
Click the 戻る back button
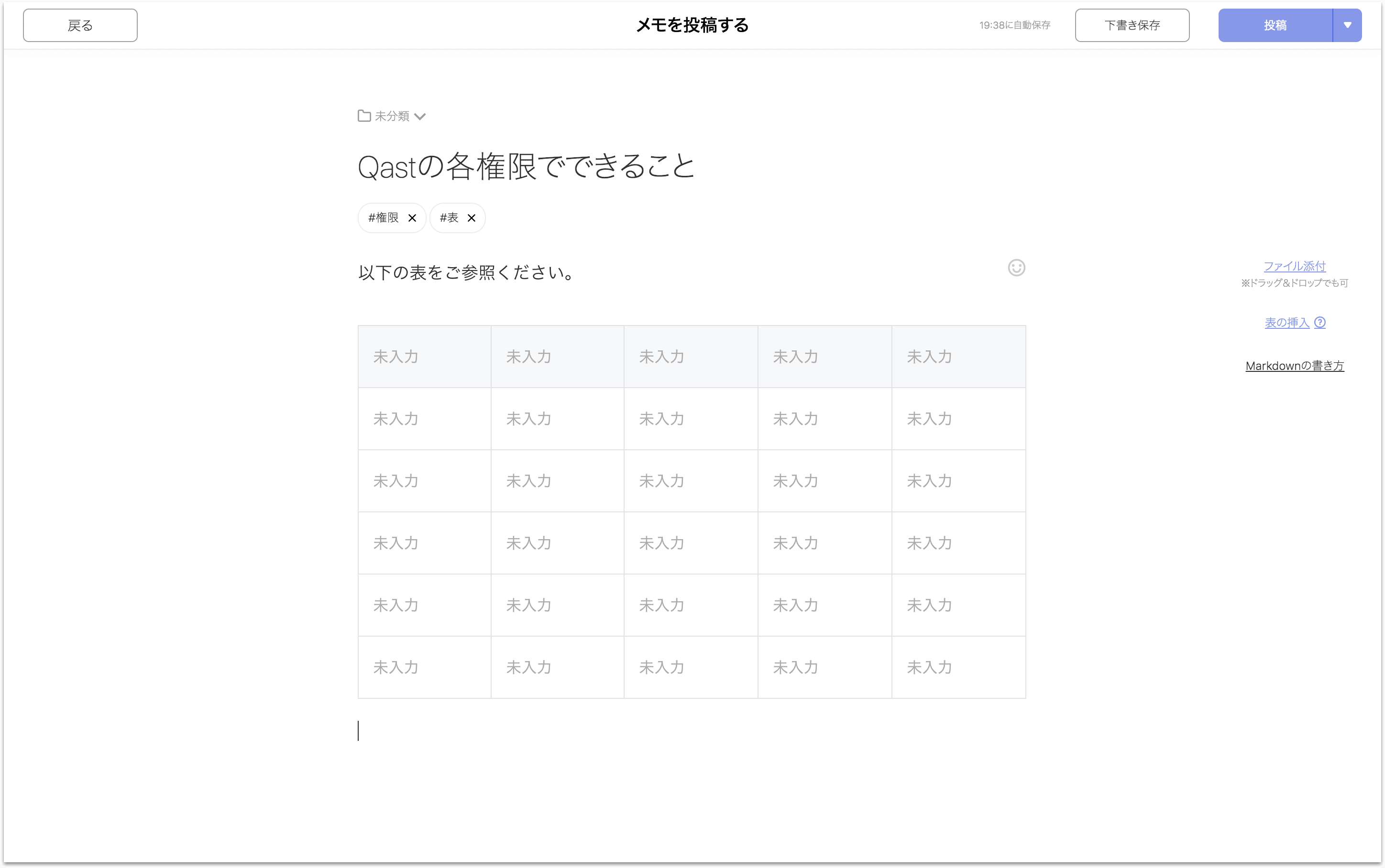click(80, 25)
